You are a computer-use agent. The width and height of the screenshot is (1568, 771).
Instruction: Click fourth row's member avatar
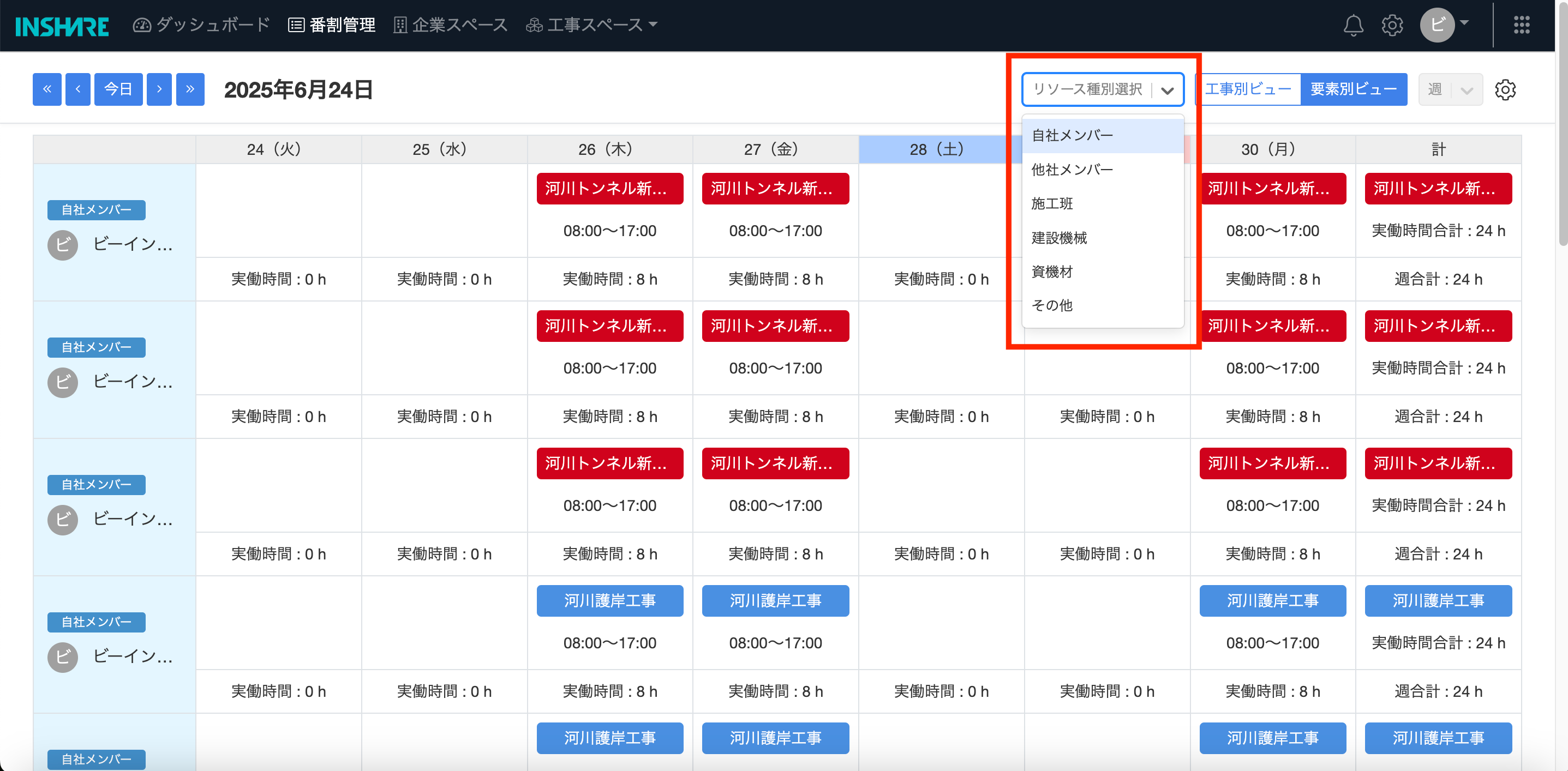63,658
